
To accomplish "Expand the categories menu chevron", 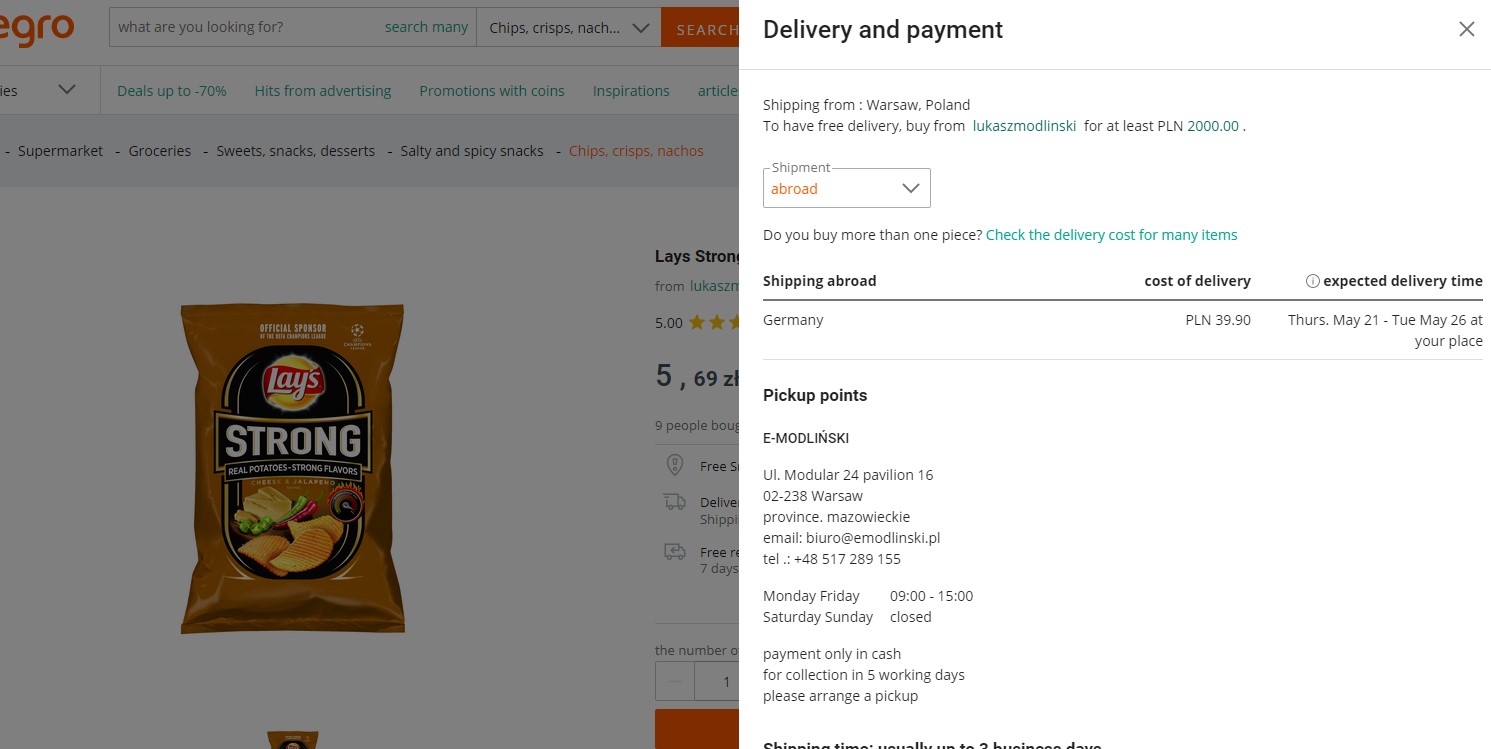I will [67, 90].
